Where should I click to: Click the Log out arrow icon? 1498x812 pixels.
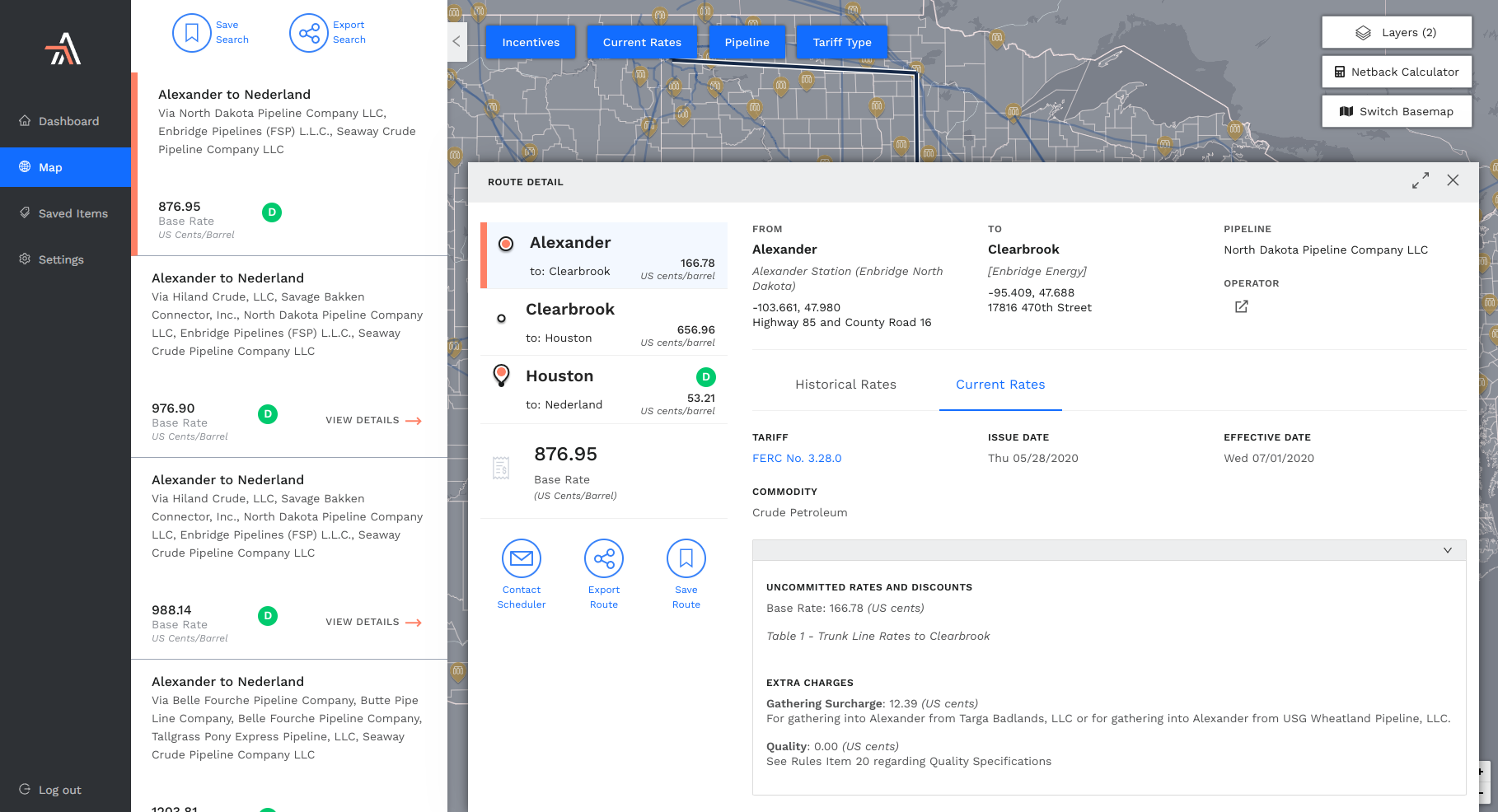tap(25, 789)
